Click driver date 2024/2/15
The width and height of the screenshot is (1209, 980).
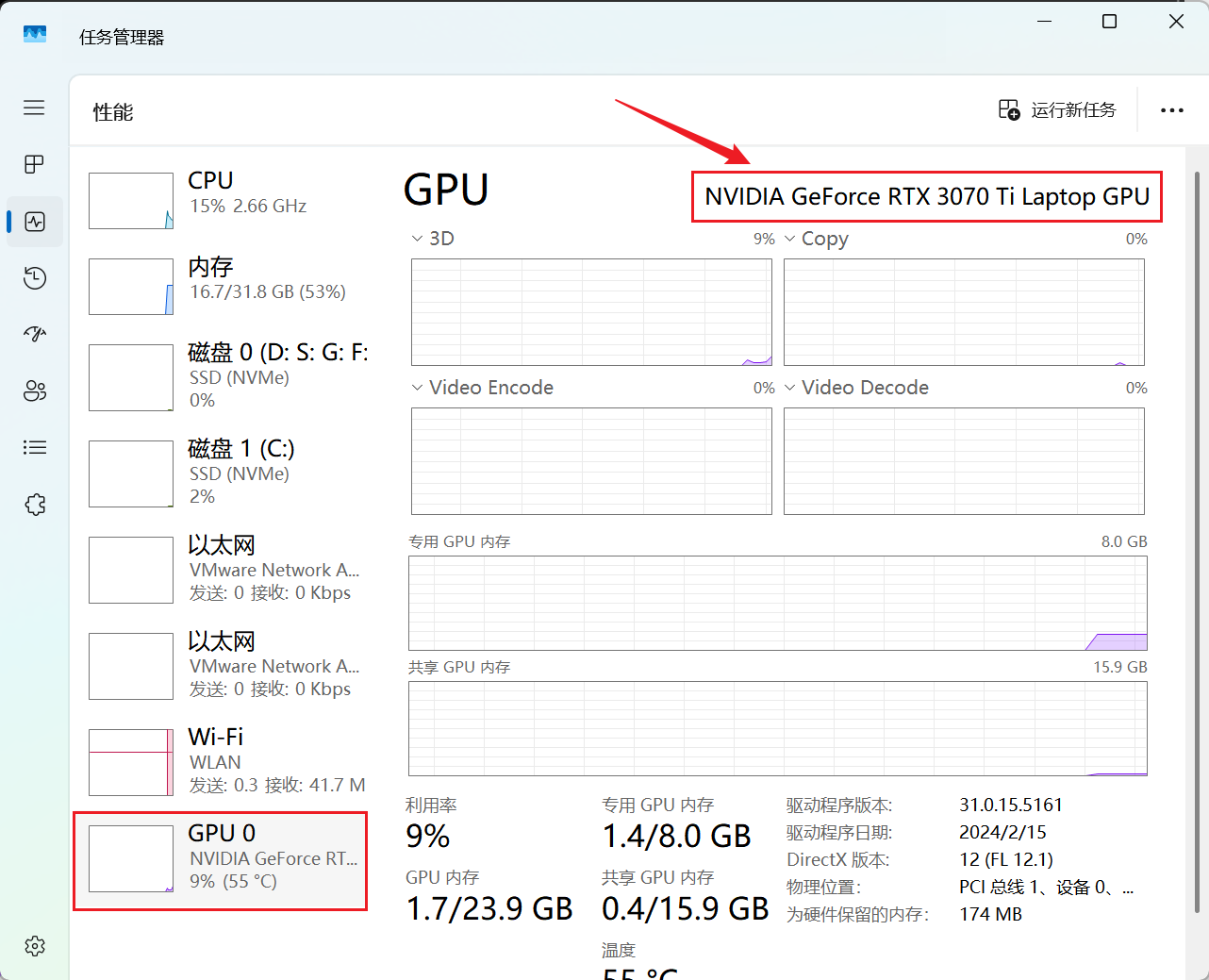click(x=1002, y=832)
